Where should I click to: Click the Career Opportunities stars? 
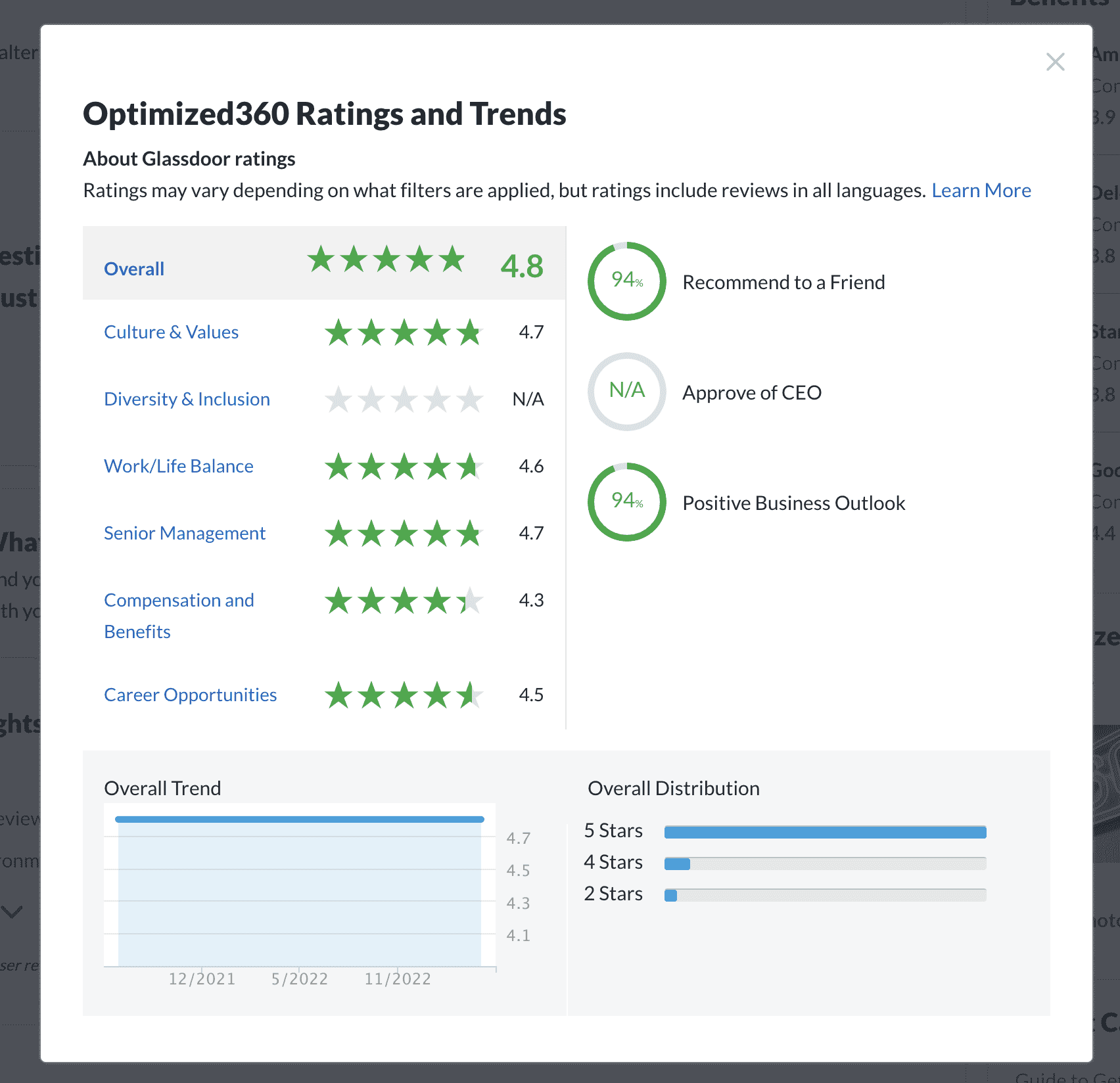[x=404, y=695]
